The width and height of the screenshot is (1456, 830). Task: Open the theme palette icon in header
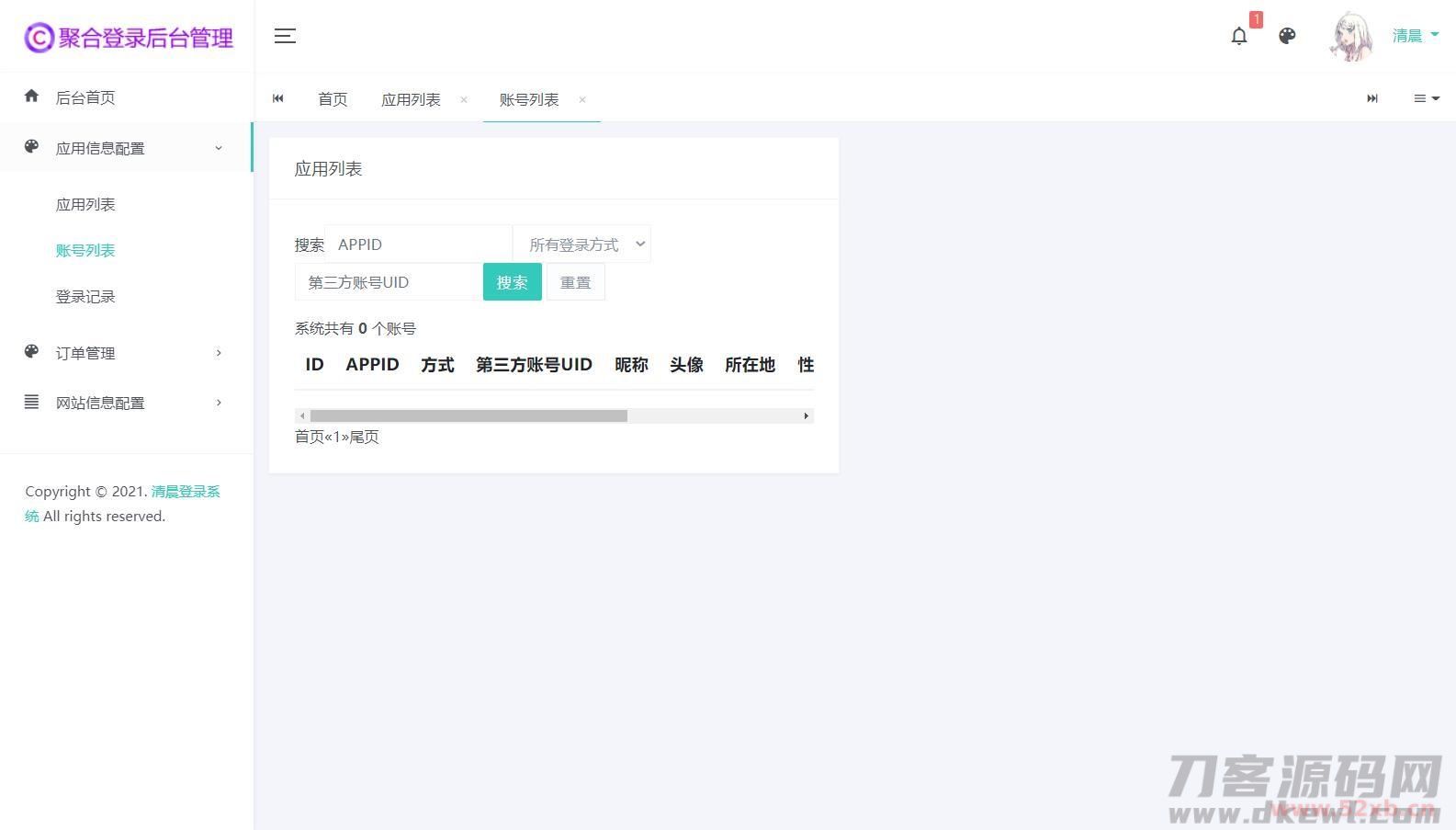tap(1287, 36)
